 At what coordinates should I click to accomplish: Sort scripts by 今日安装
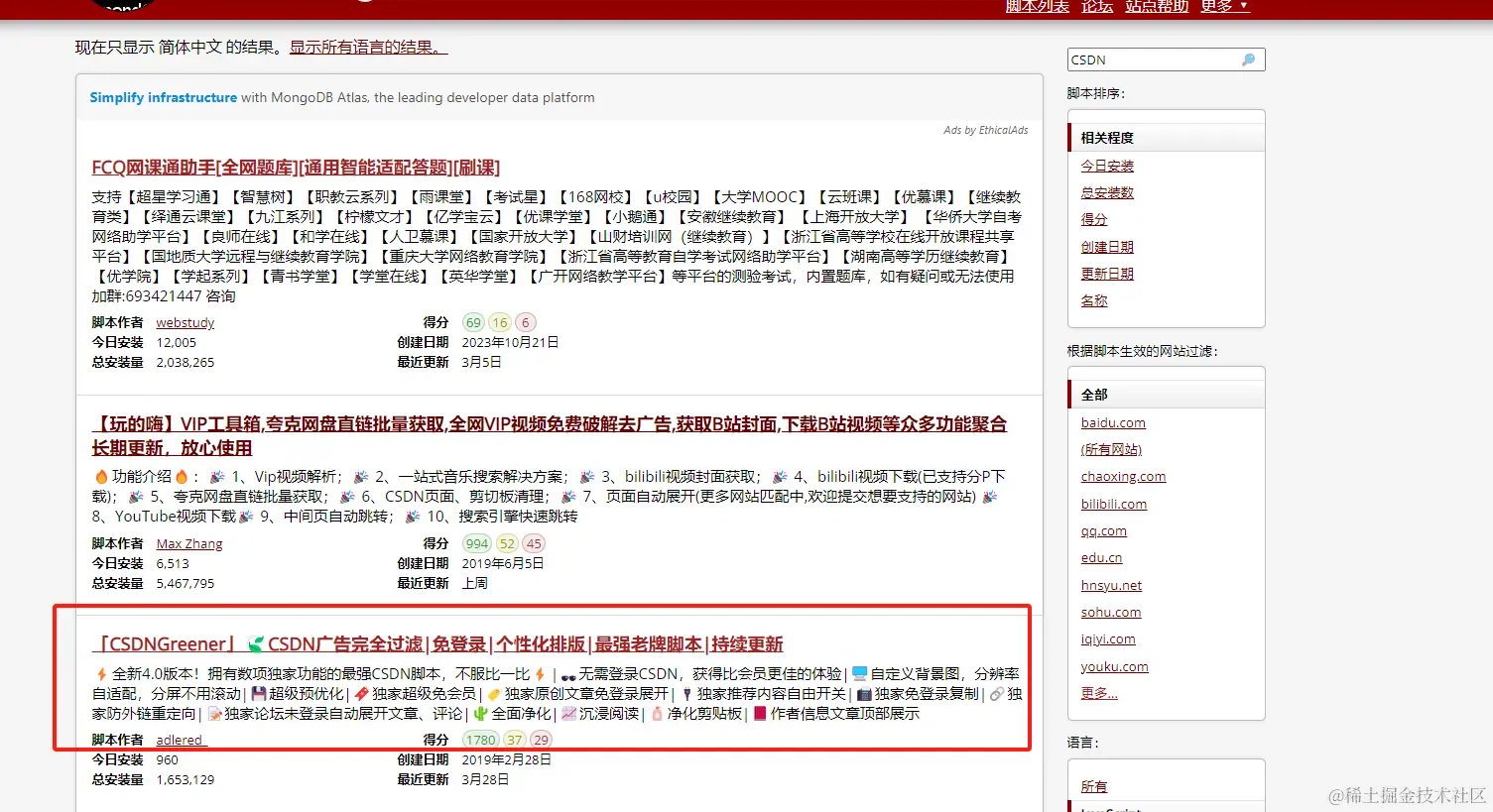pos(1107,166)
